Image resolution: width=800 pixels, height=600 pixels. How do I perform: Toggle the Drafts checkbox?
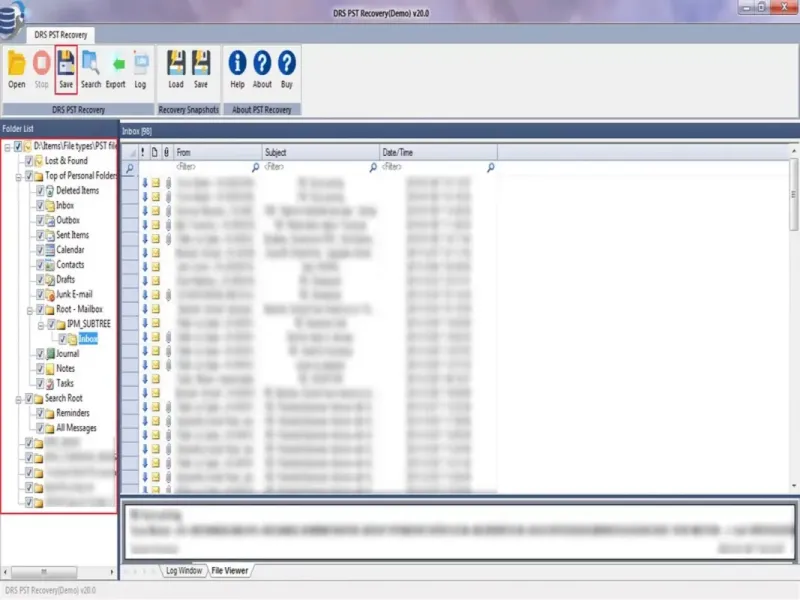point(40,280)
